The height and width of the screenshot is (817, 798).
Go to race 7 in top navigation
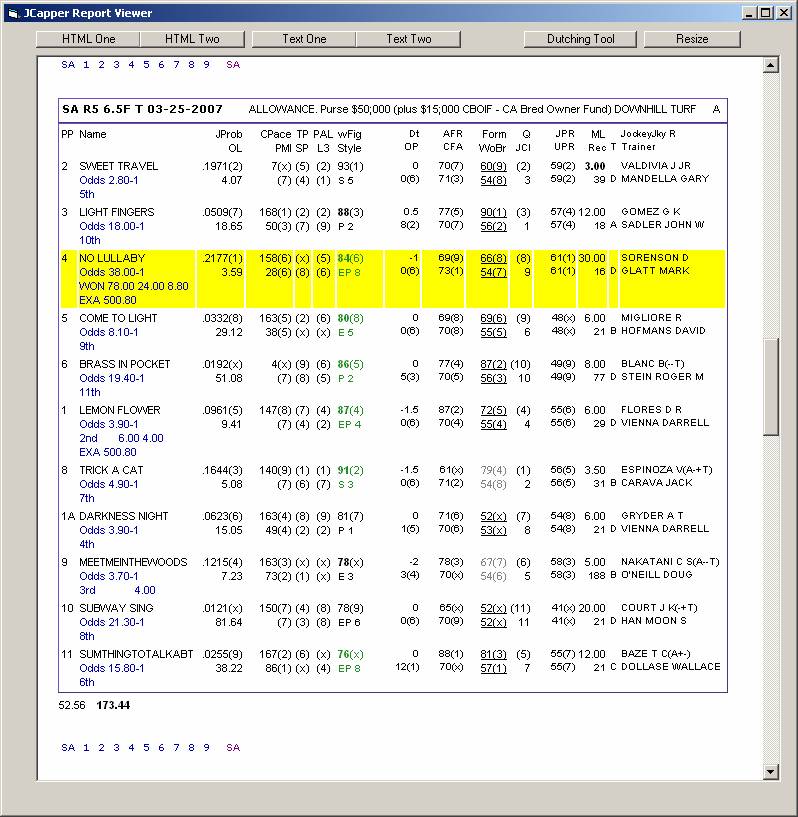pyautogui.click(x=176, y=65)
